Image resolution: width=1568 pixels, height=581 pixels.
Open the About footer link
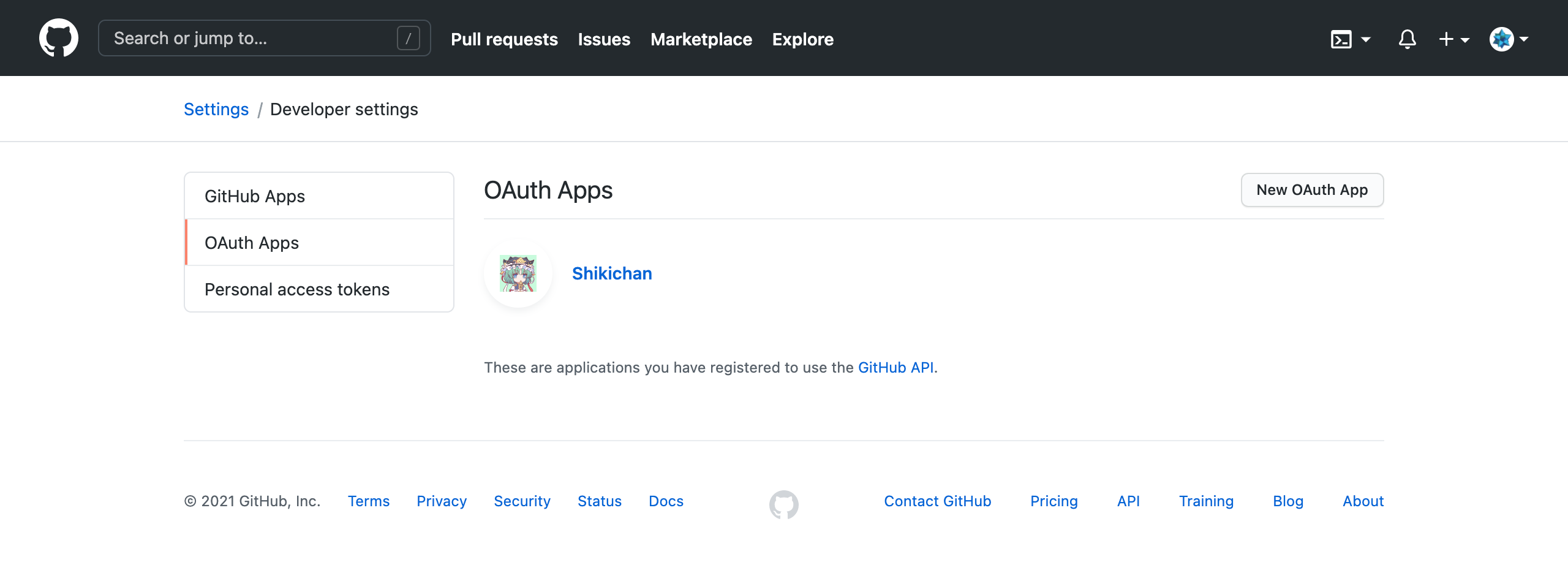[1363, 501]
